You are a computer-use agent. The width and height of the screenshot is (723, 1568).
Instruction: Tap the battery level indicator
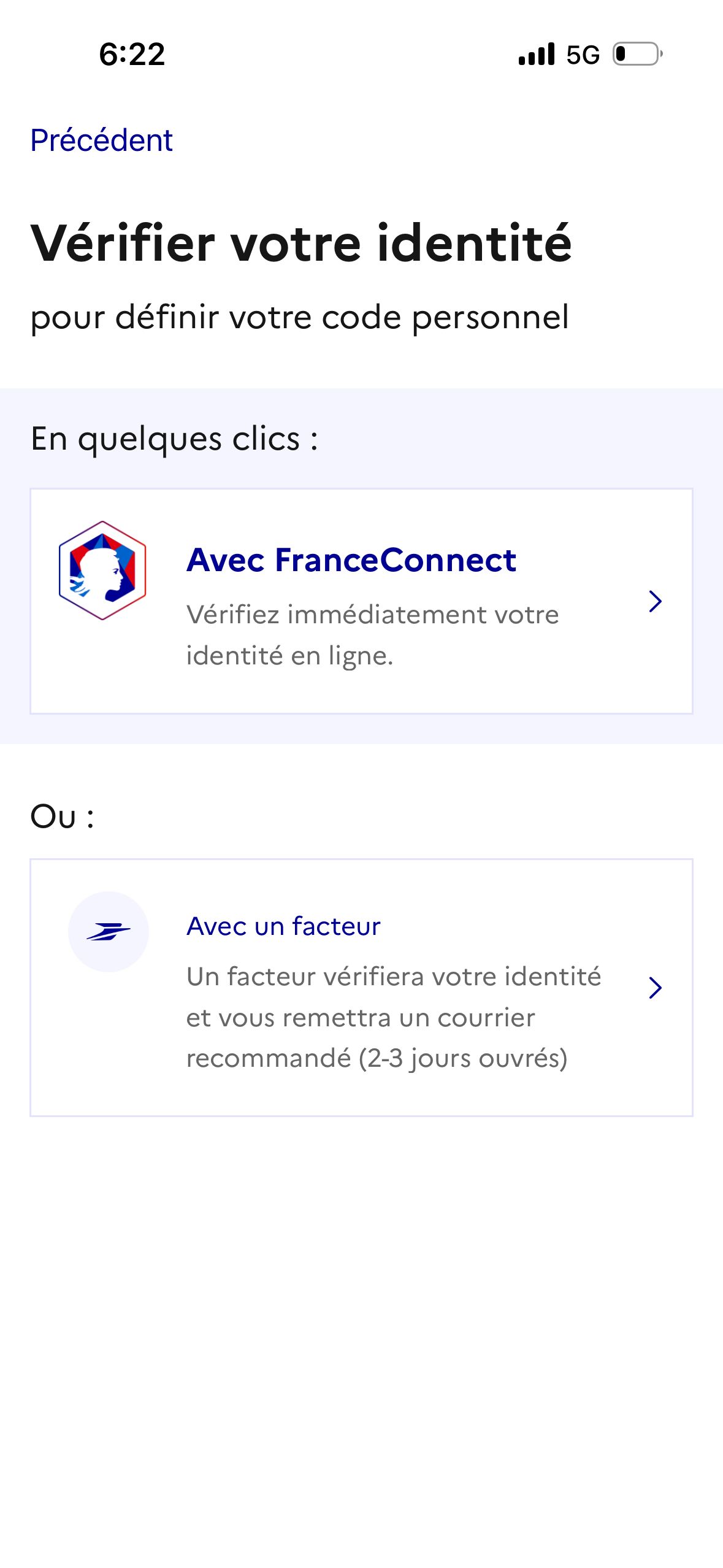click(x=637, y=54)
